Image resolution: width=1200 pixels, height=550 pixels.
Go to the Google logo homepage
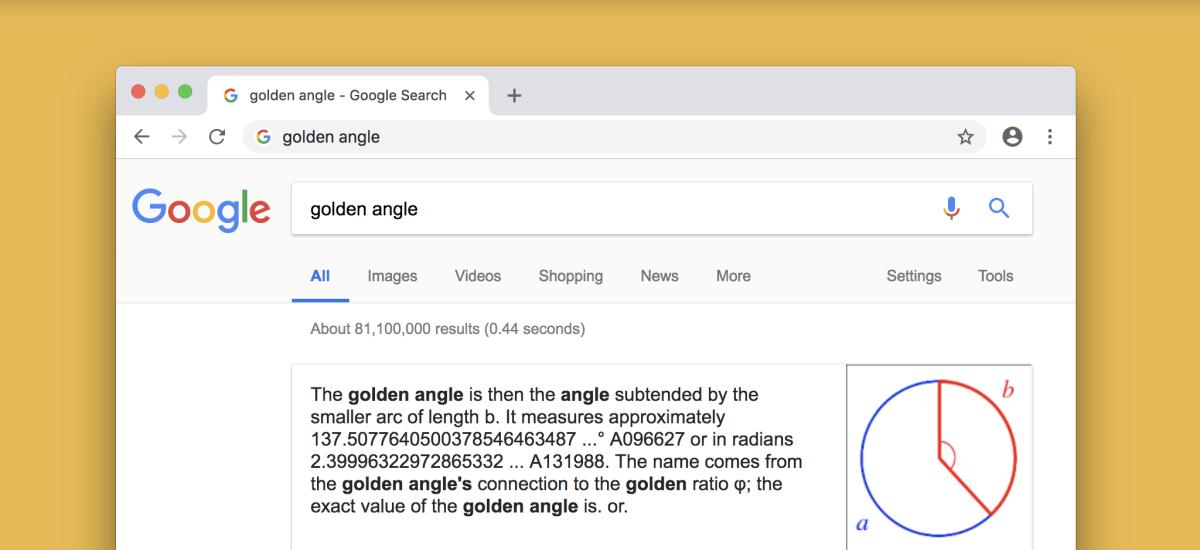(x=201, y=208)
